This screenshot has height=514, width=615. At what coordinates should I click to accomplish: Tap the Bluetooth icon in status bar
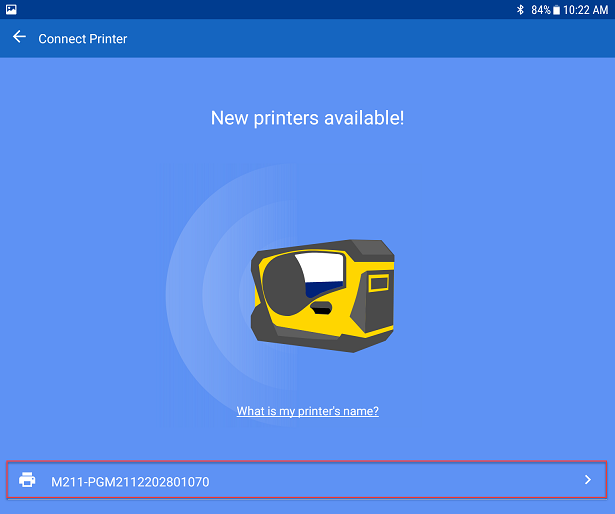point(520,9)
